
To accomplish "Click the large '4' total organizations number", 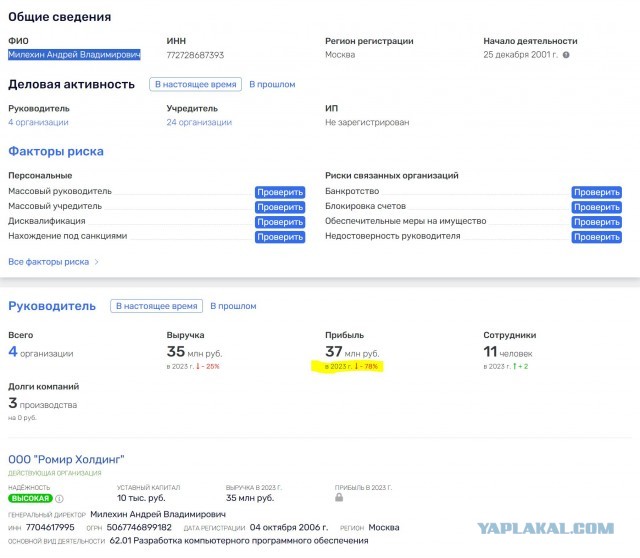I will (13, 352).
